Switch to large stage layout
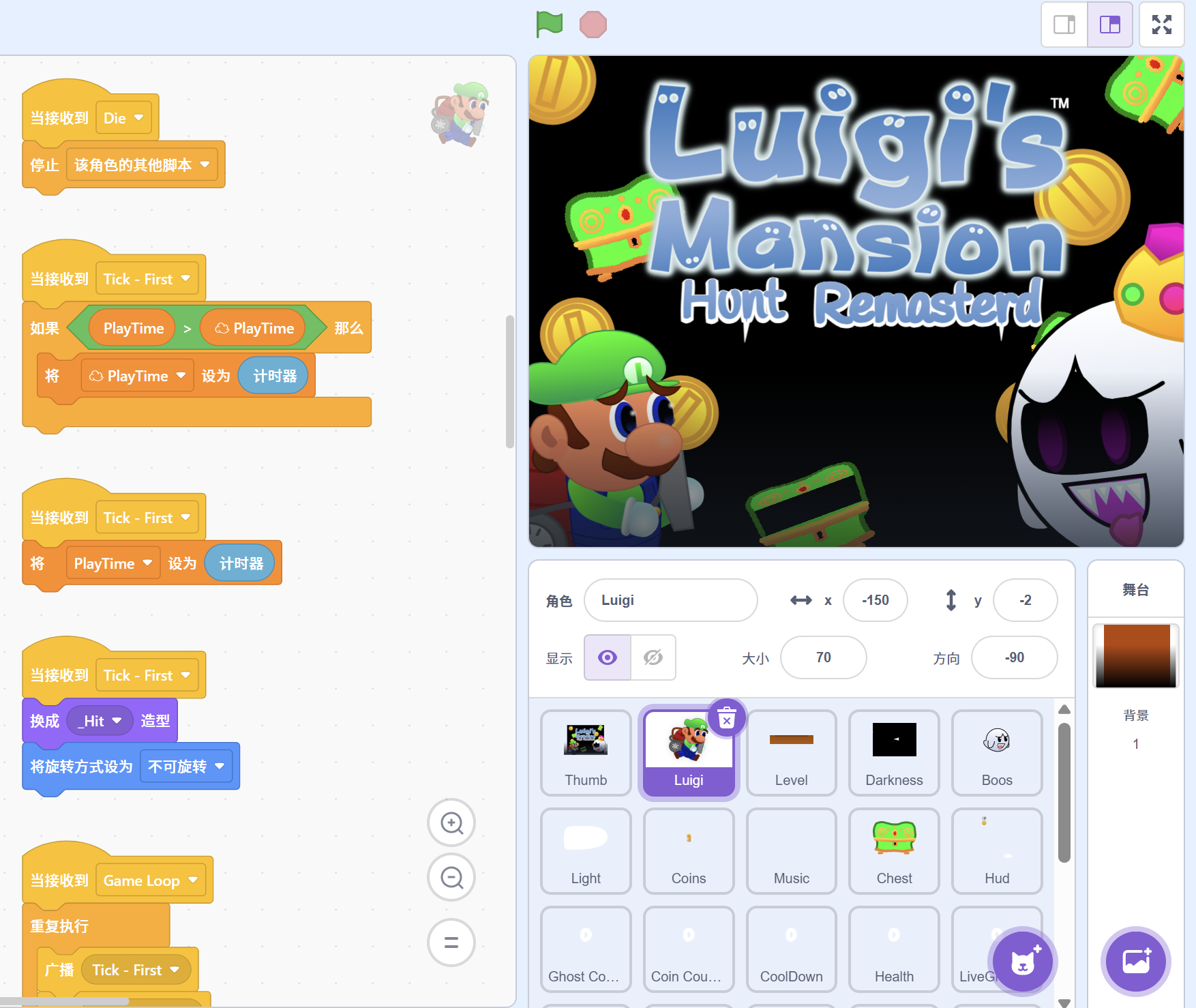The width and height of the screenshot is (1196, 1008). coord(1110,25)
